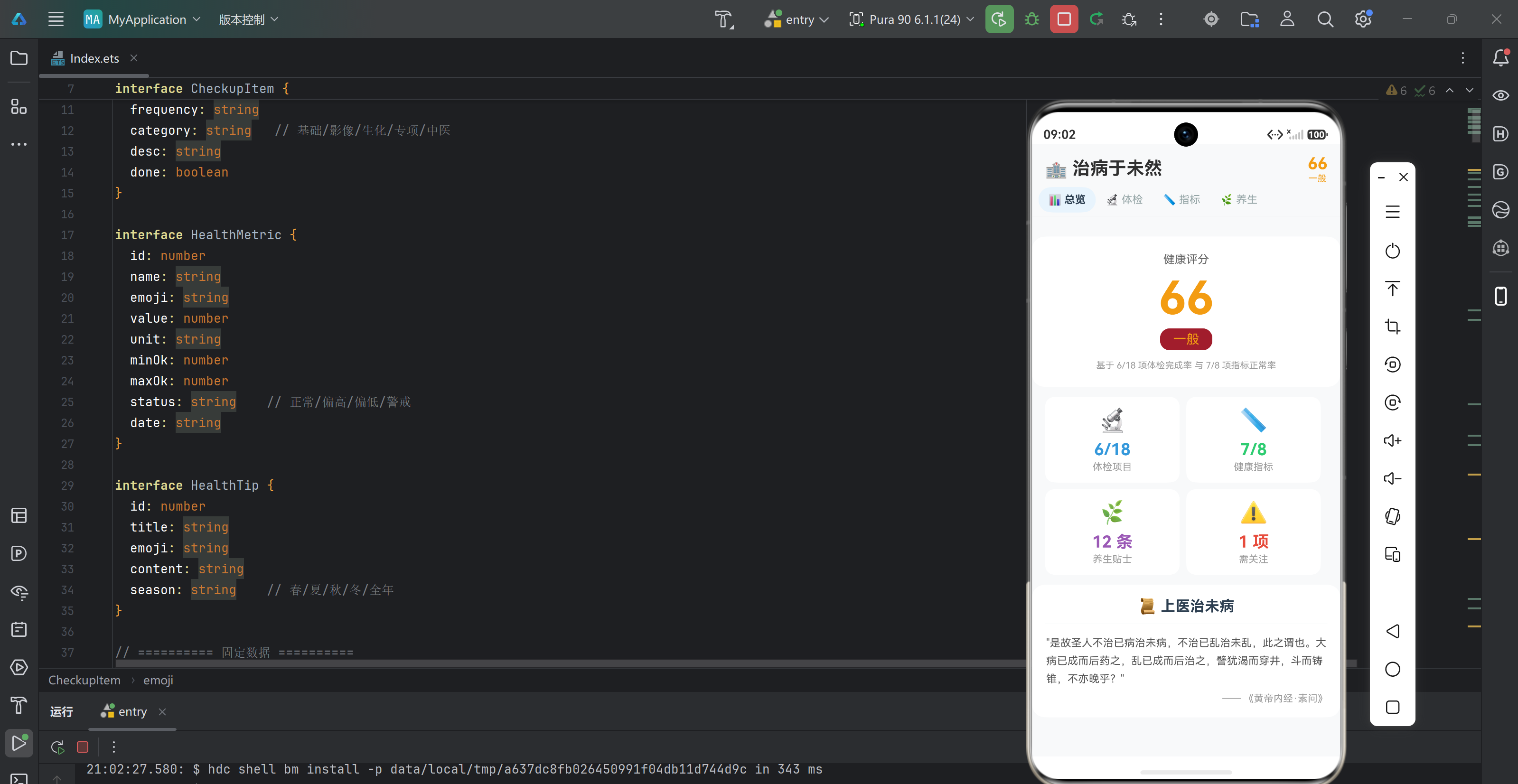
Task: Click the build hammer icon in toolbar
Action: pos(724,19)
